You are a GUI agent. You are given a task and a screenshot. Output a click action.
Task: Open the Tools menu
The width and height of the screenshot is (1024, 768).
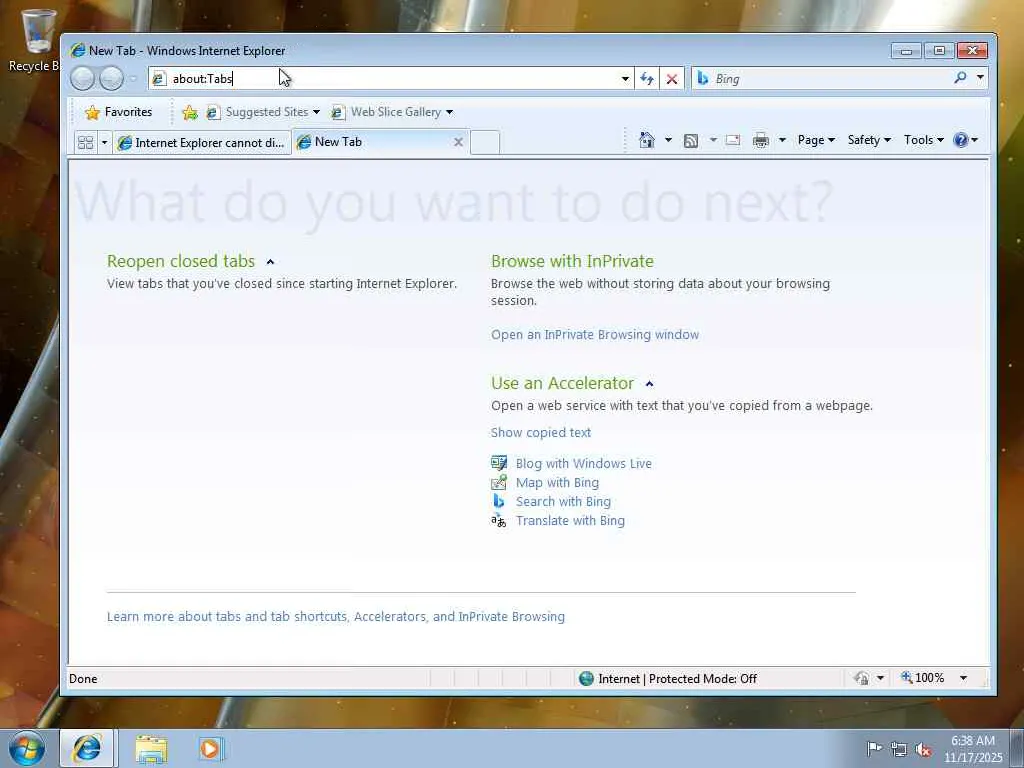(923, 140)
